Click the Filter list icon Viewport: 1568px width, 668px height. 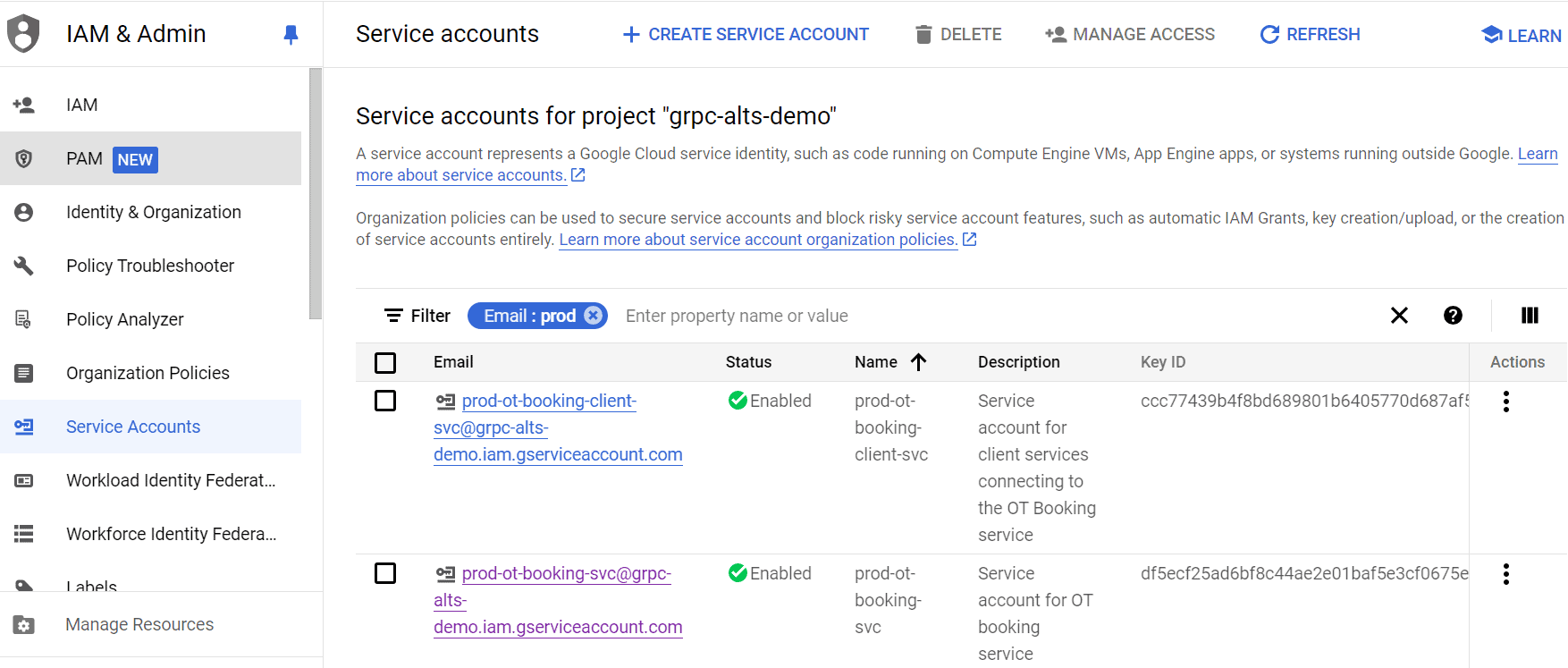pyautogui.click(x=393, y=316)
